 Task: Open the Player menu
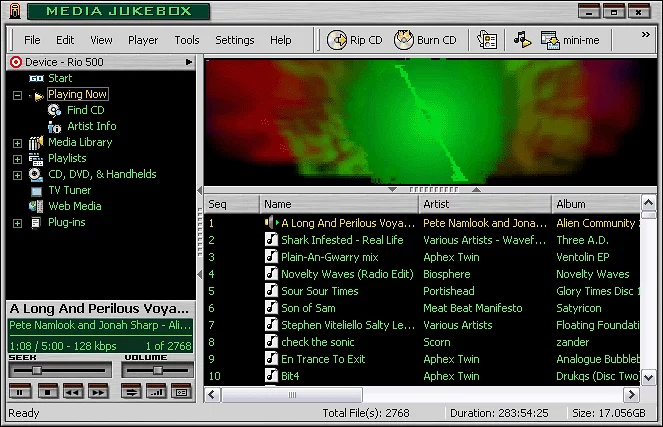click(143, 40)
